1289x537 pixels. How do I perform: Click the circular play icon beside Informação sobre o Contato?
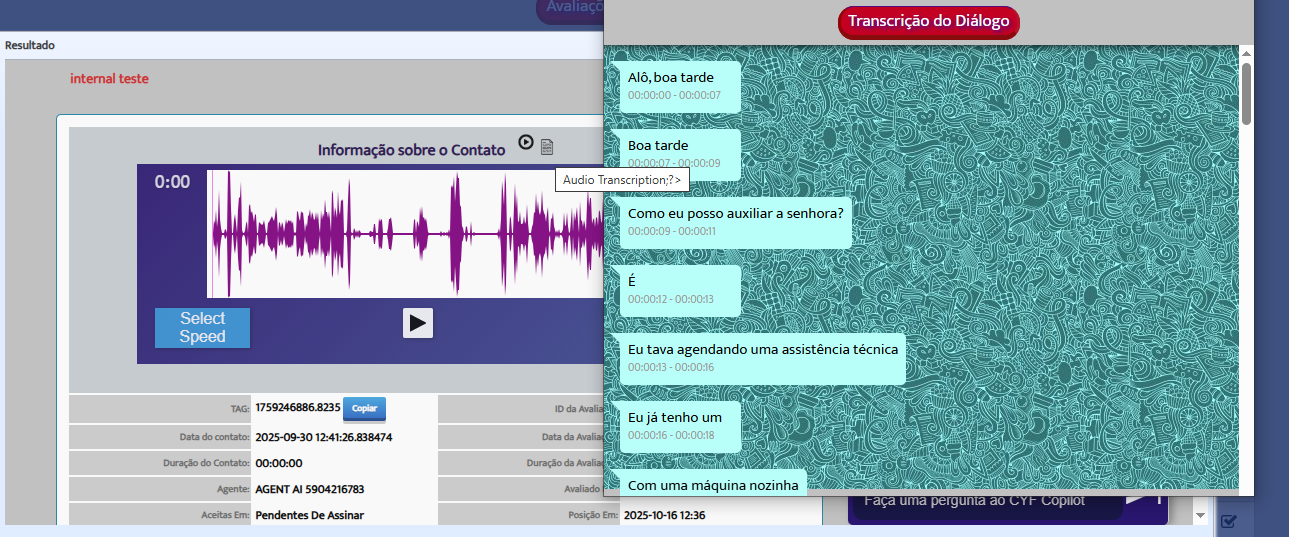tap(526, 143)
